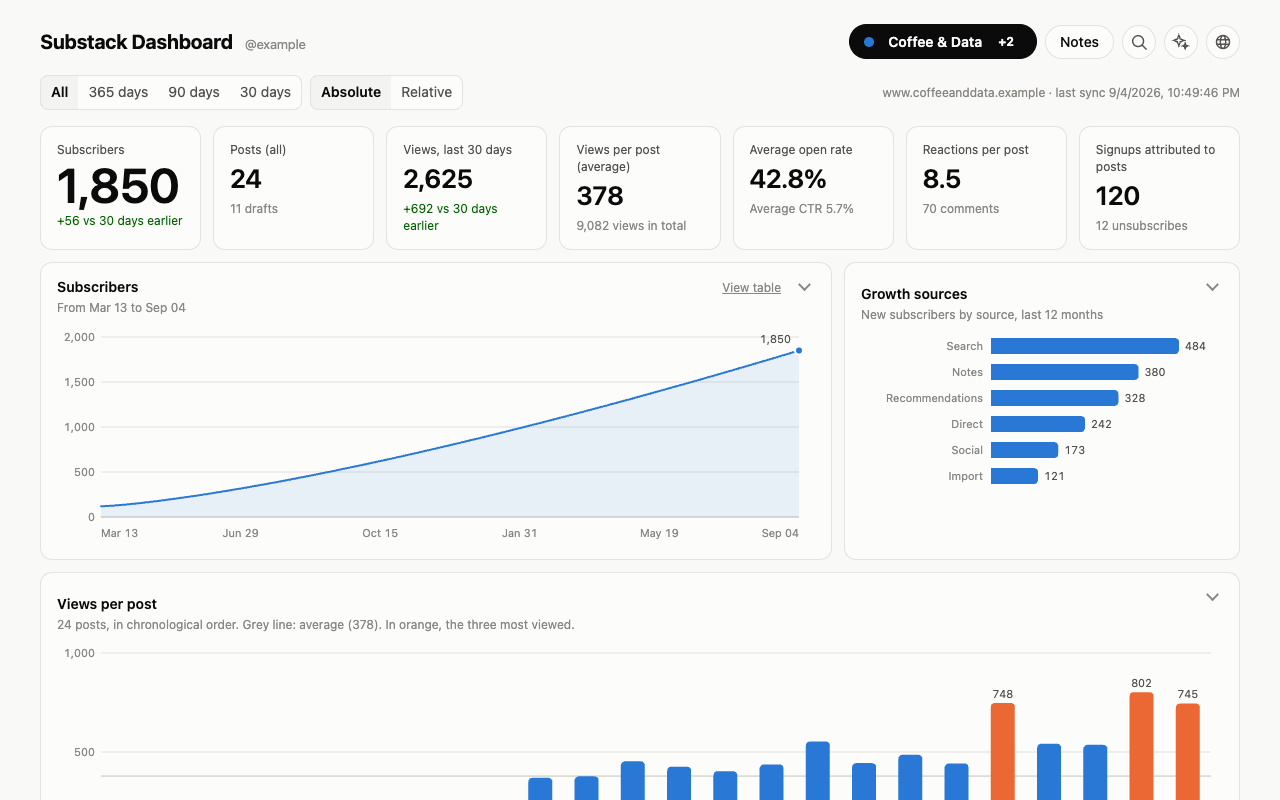Image resolution: width=1280 pixels, height=800 pixels.
Task: Open the search magnifier icon
Action: pyautogui.click(x=1139, y=42)
